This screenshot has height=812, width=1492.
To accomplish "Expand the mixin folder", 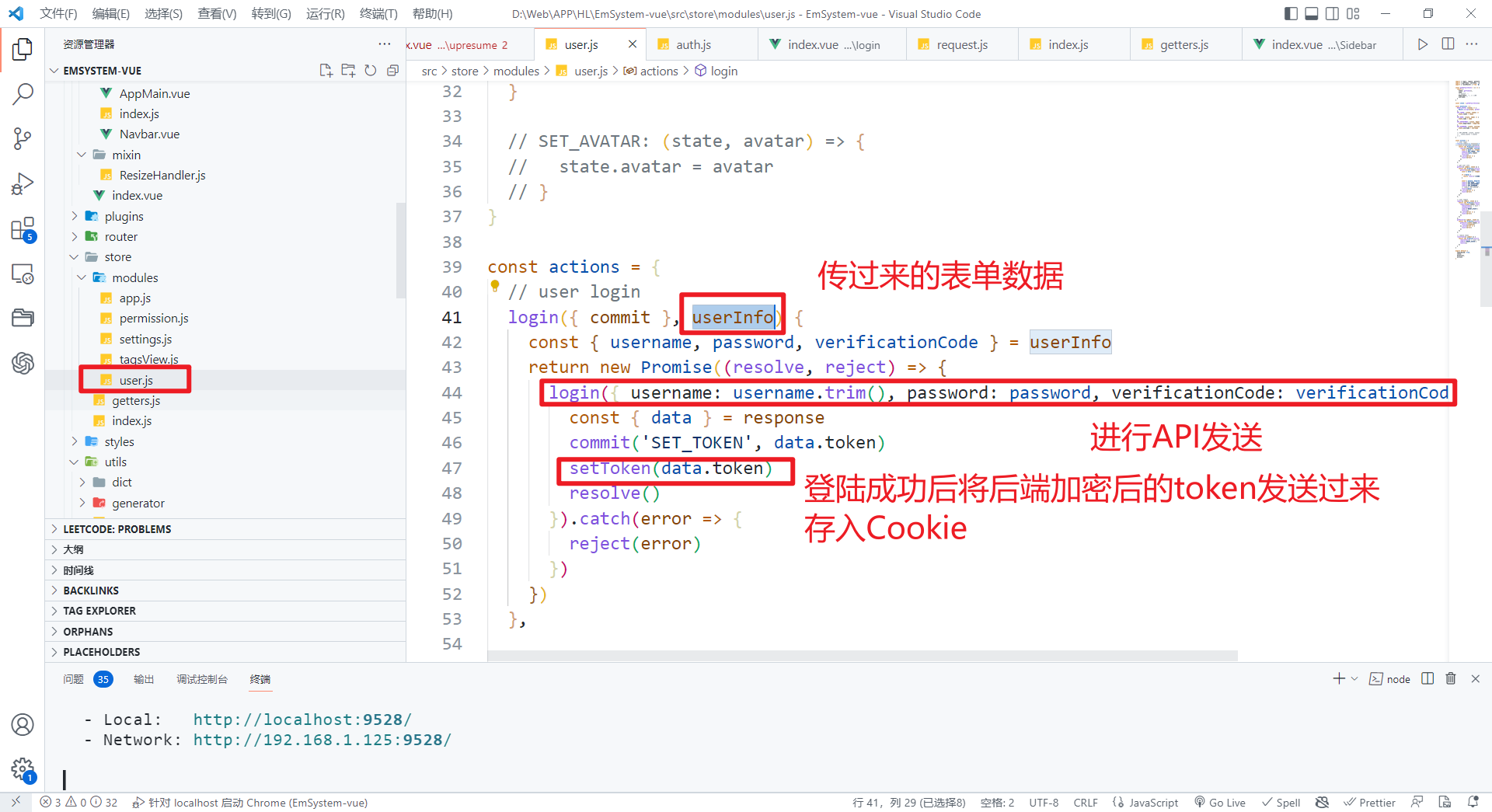I will coord(126,155).
